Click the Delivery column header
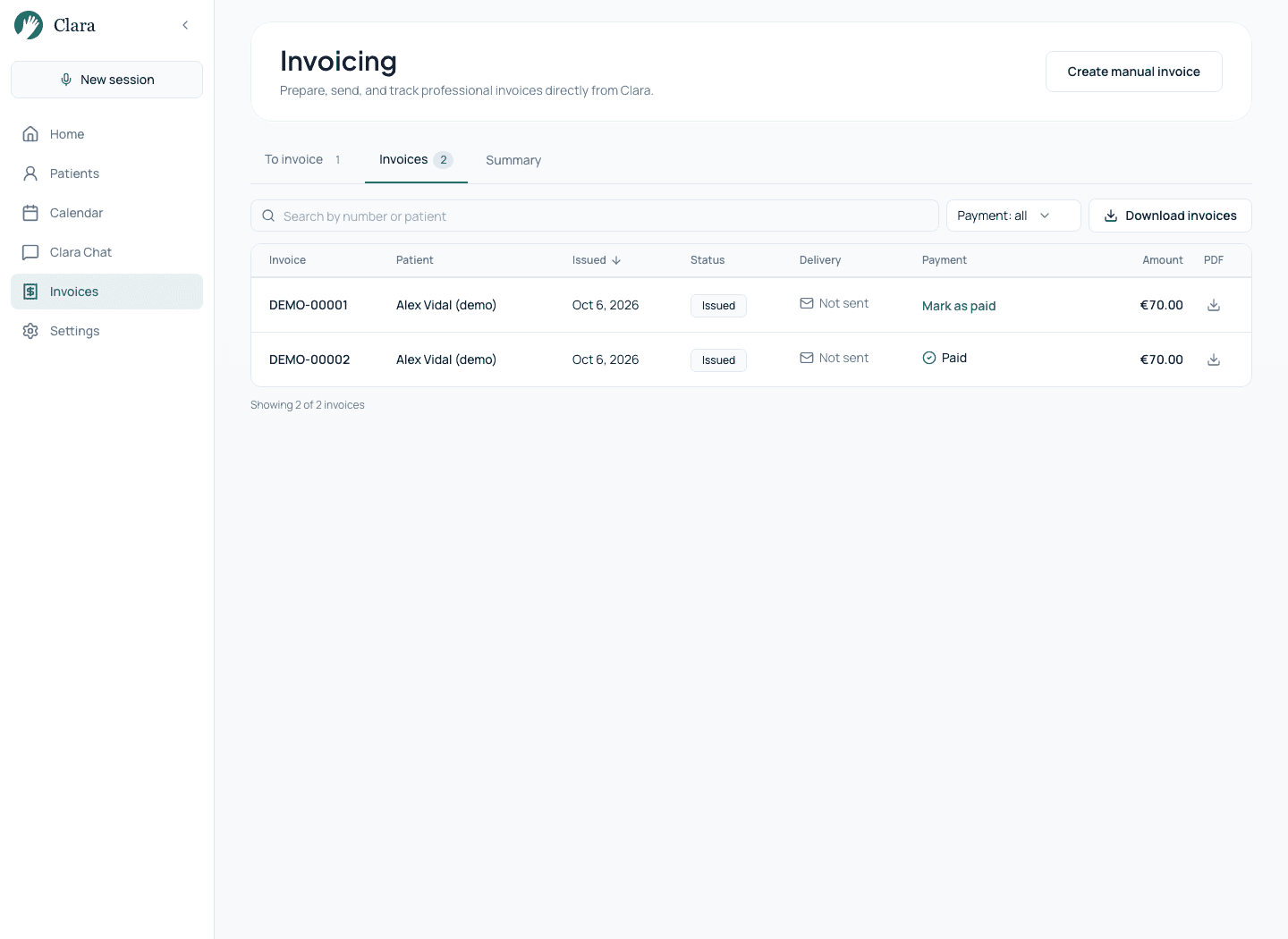This screenshot has height=939, width=1288. (x=820, y=260)
